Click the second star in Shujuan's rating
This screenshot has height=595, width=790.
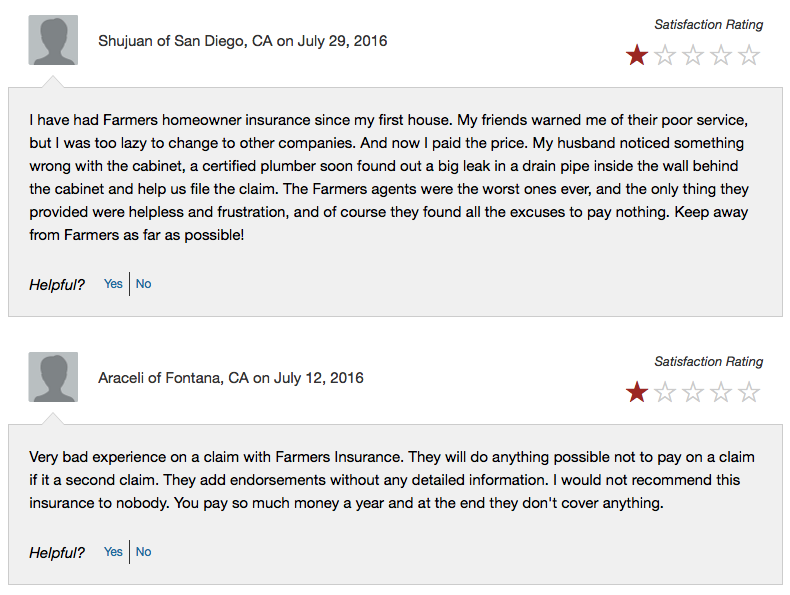[665, 56]
